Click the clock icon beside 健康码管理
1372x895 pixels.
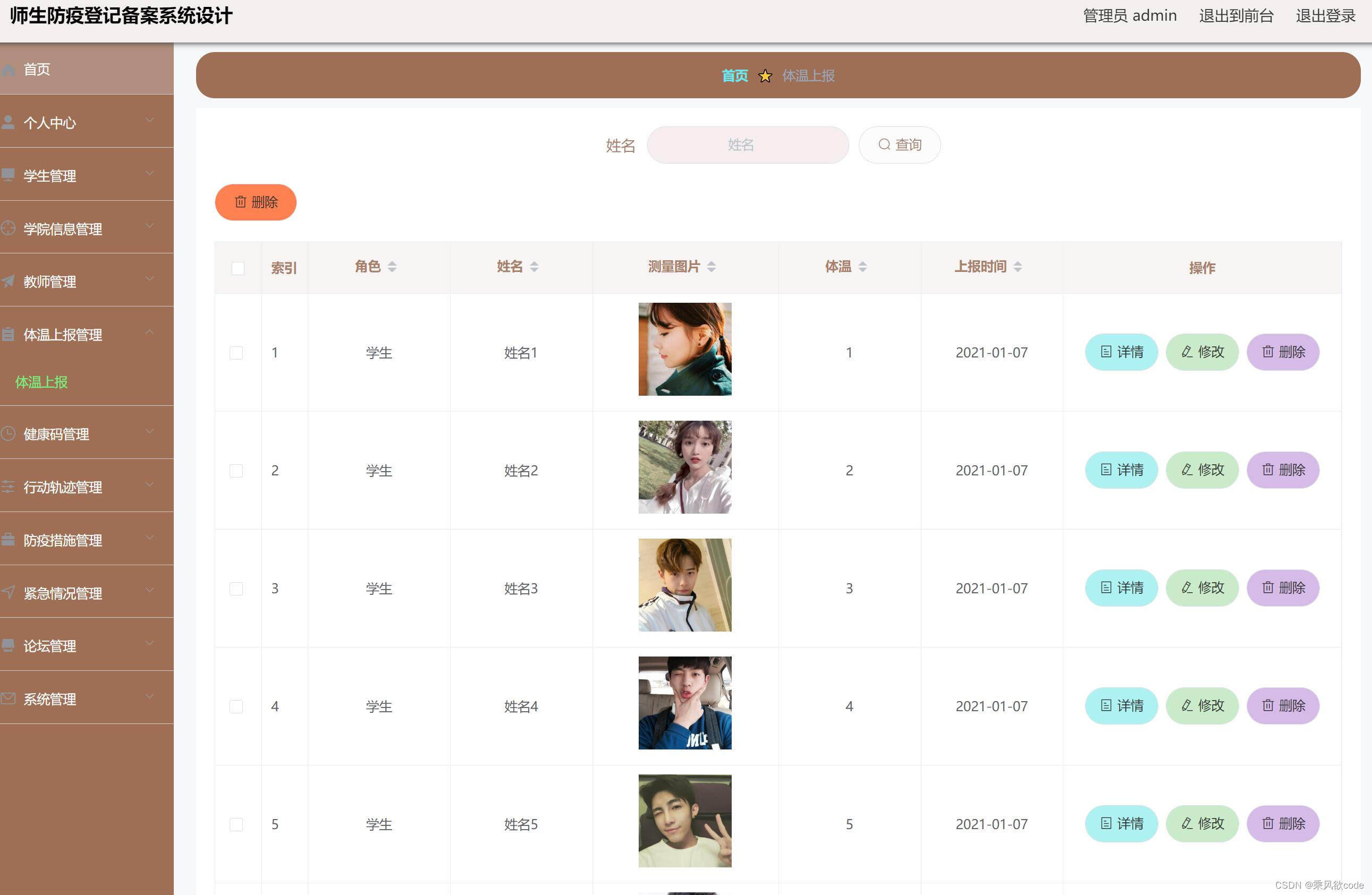(x=8, y=433)
